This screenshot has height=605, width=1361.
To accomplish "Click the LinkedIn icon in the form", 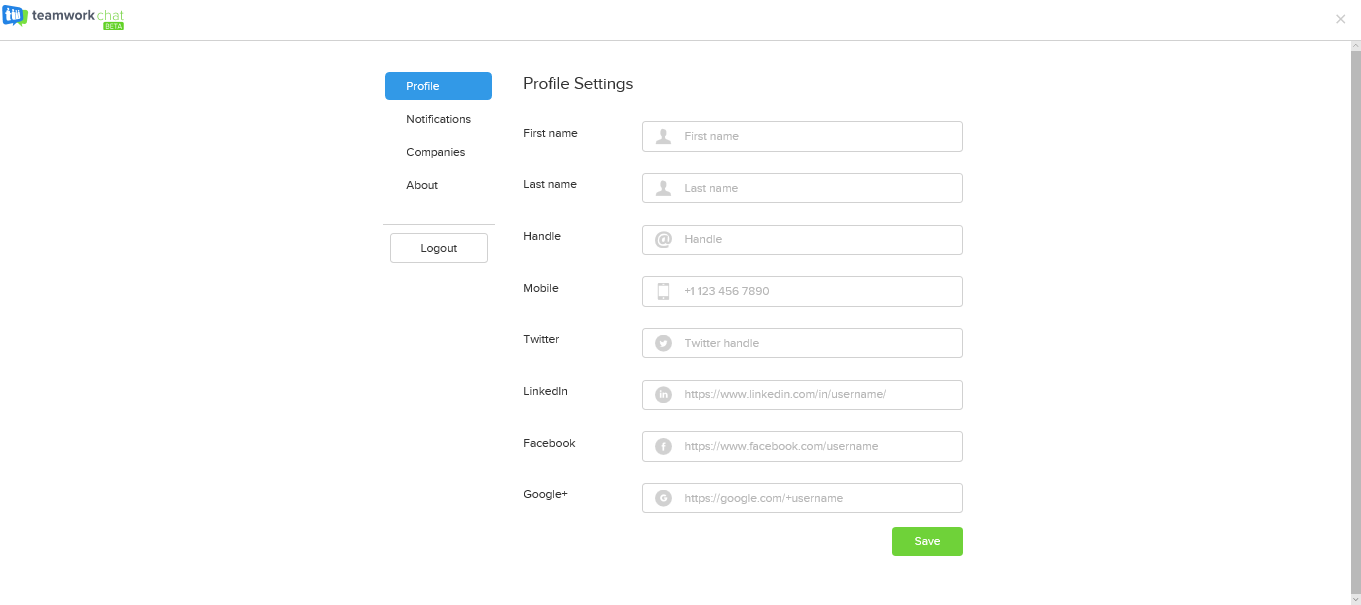I will tap(663, 395).
